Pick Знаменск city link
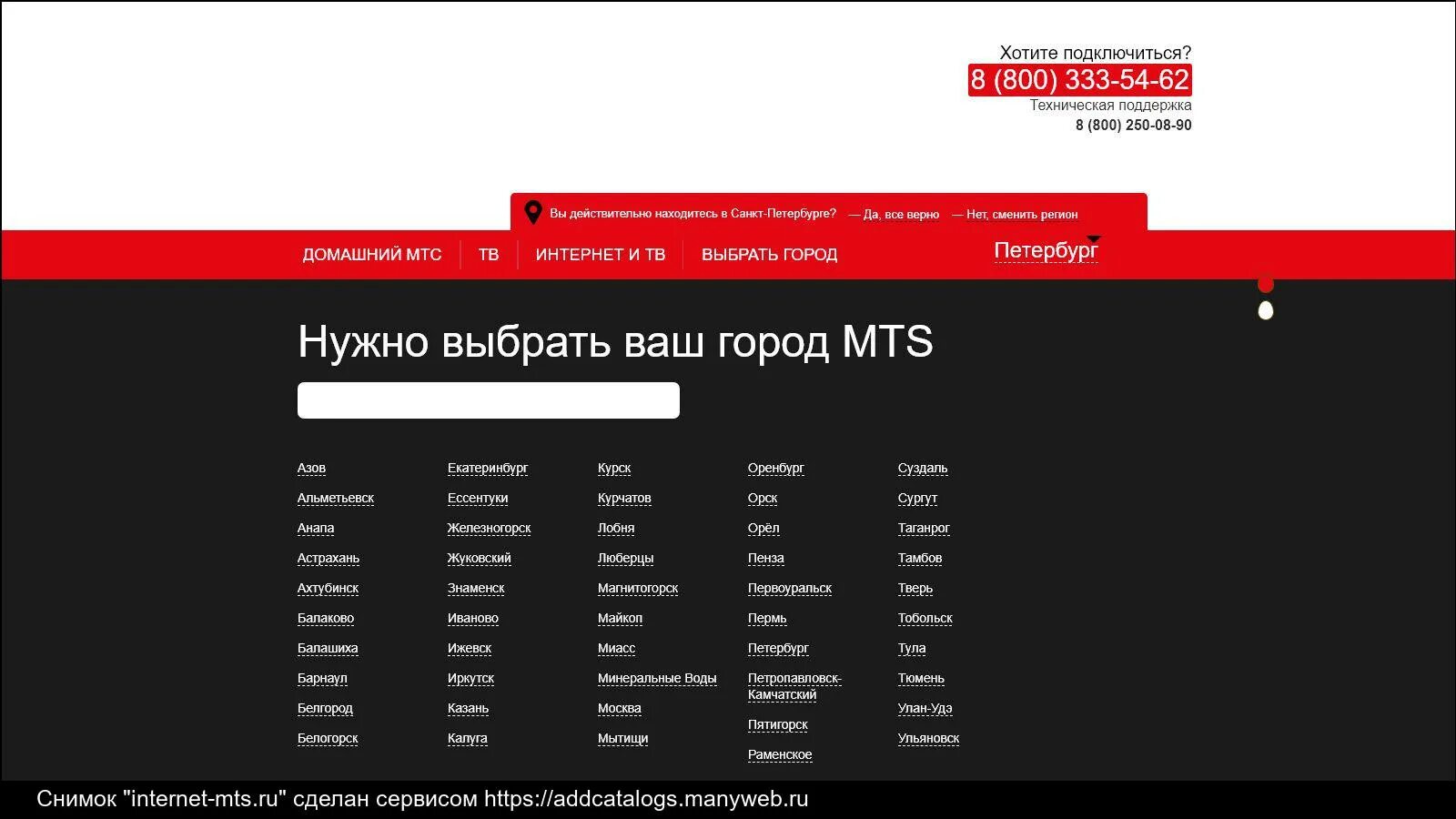This screenshot has height=819, width=1456. [476, 588]
